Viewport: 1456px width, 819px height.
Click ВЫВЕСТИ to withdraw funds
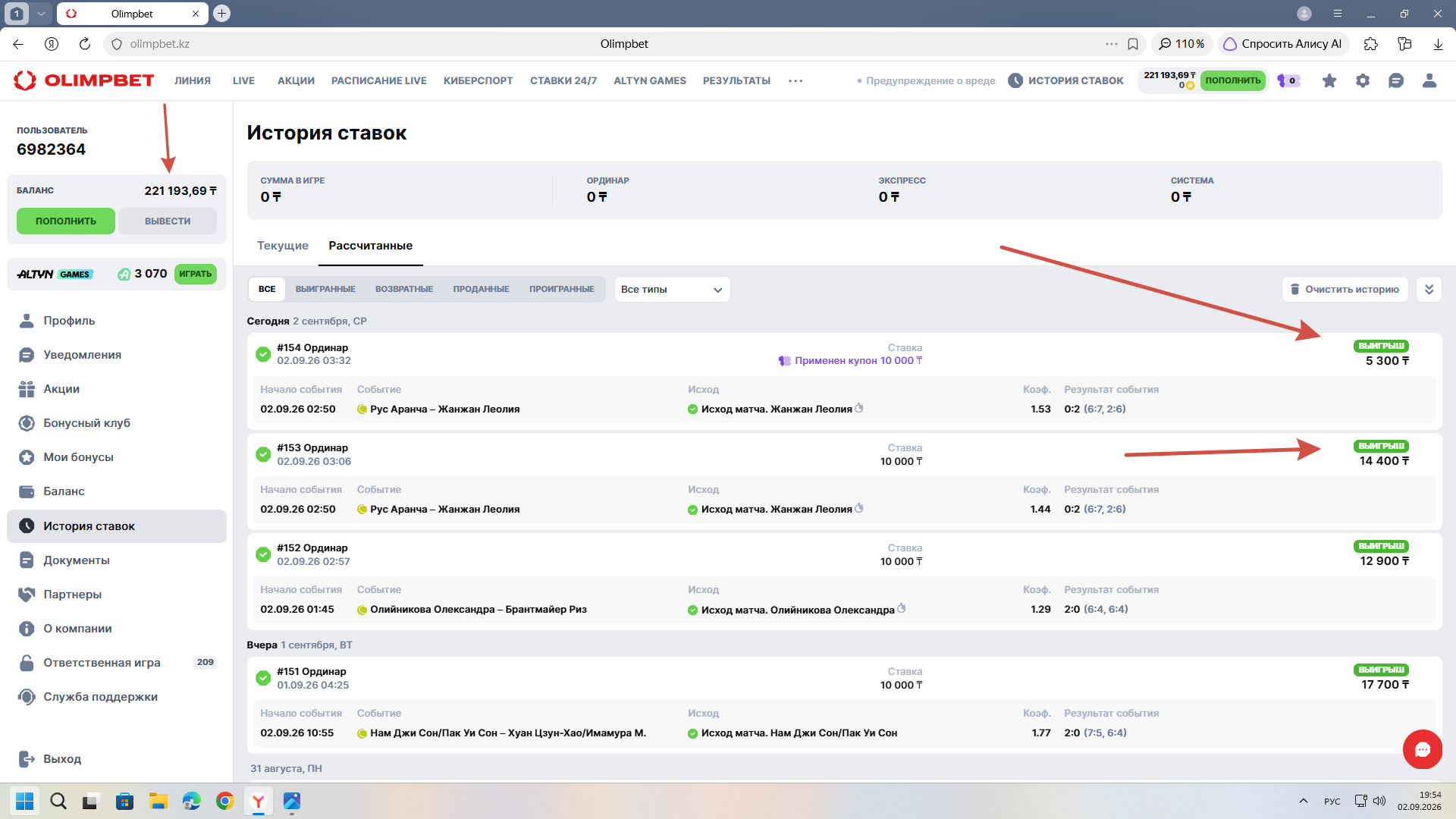click(x=168, y=221)
